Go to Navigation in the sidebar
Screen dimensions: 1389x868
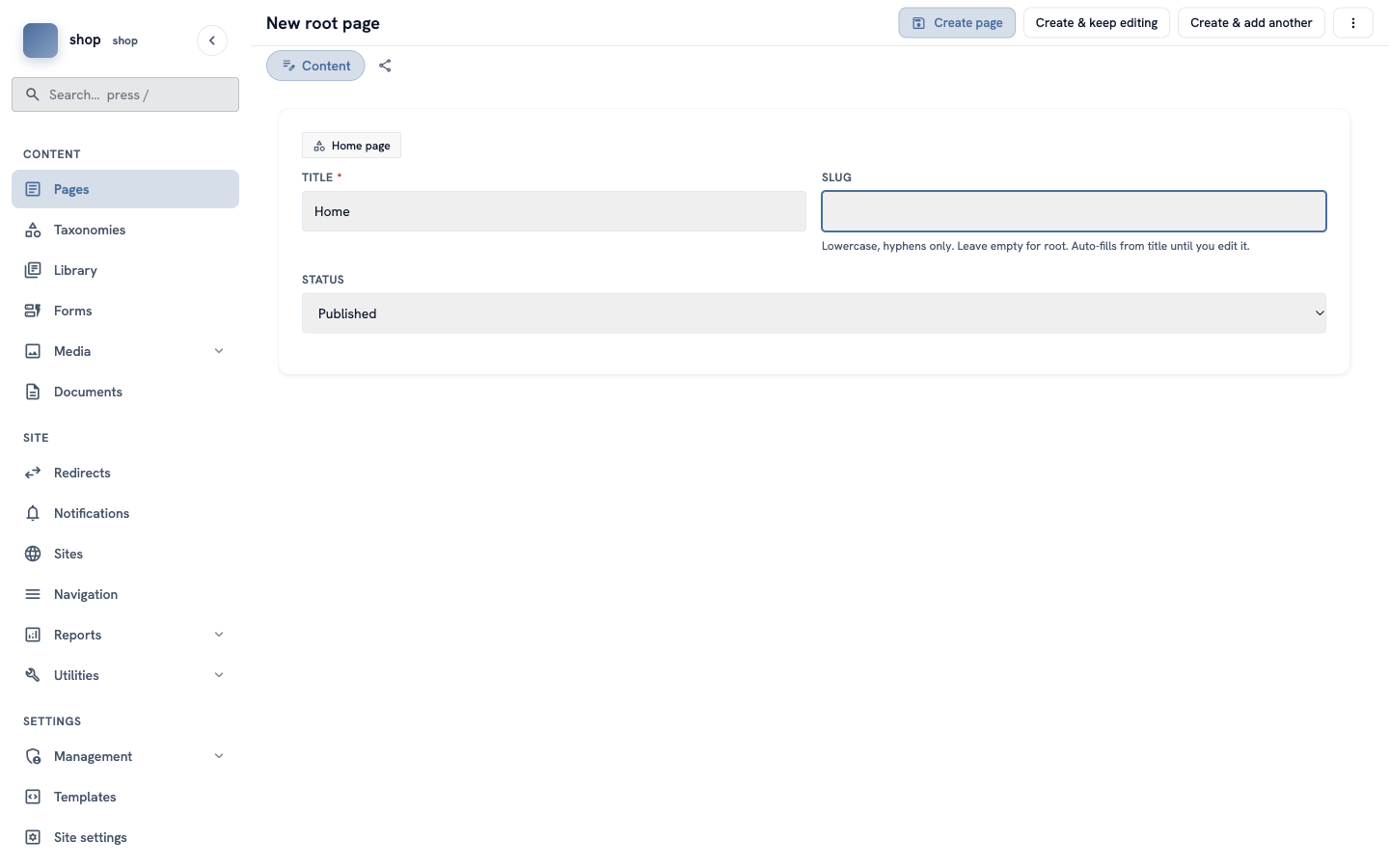[x=125, y=594]
